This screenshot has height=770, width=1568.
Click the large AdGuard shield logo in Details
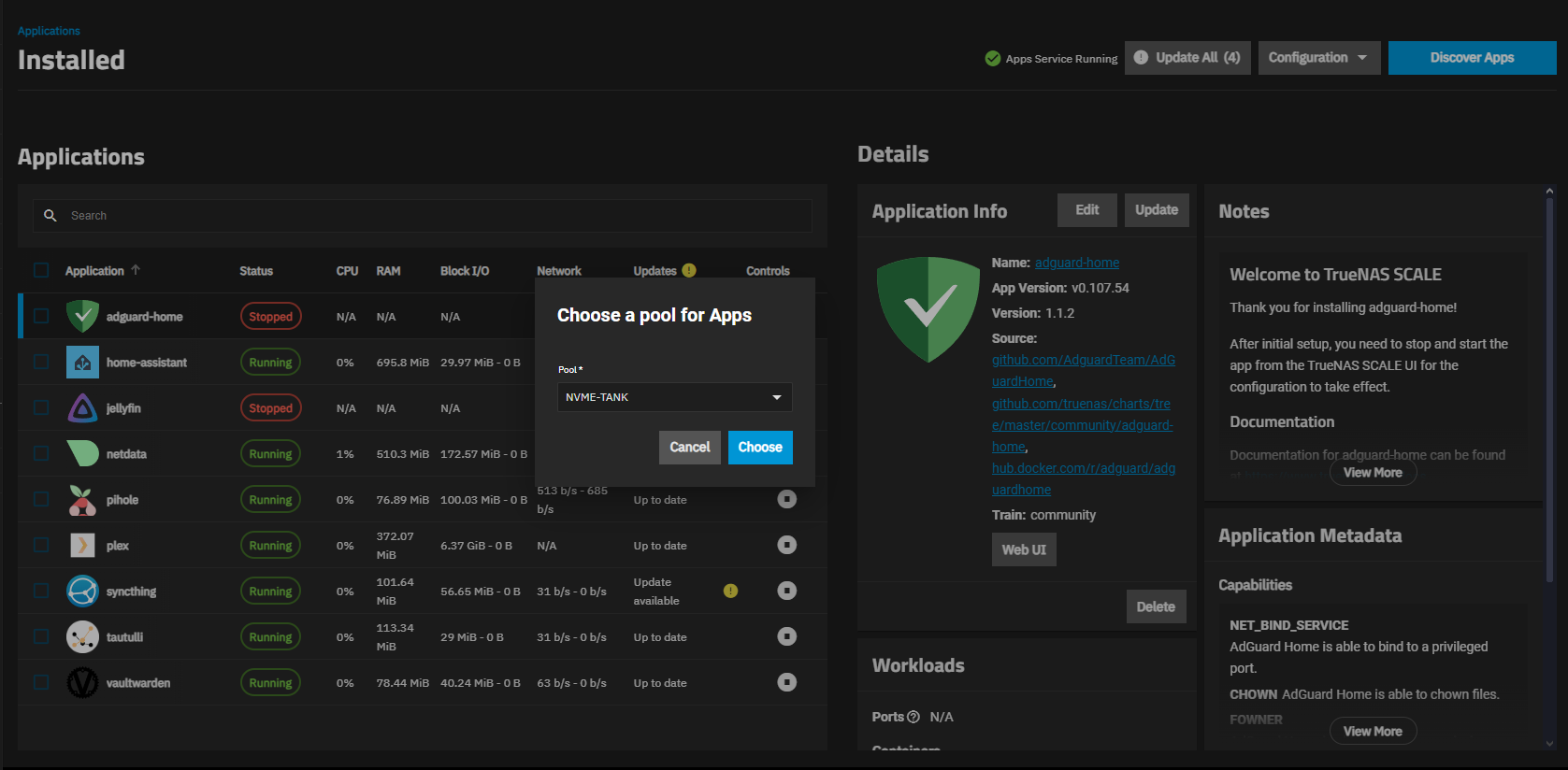[928, 309]
